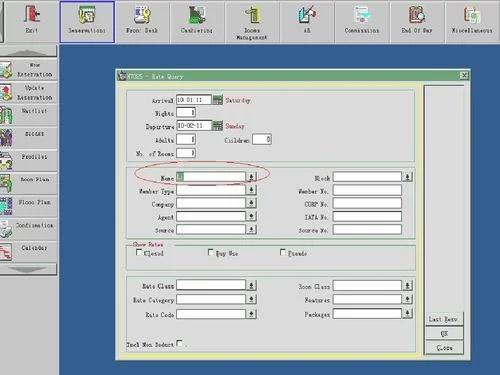Expand the Source dropdown arrow

click(x=251, y=229)
